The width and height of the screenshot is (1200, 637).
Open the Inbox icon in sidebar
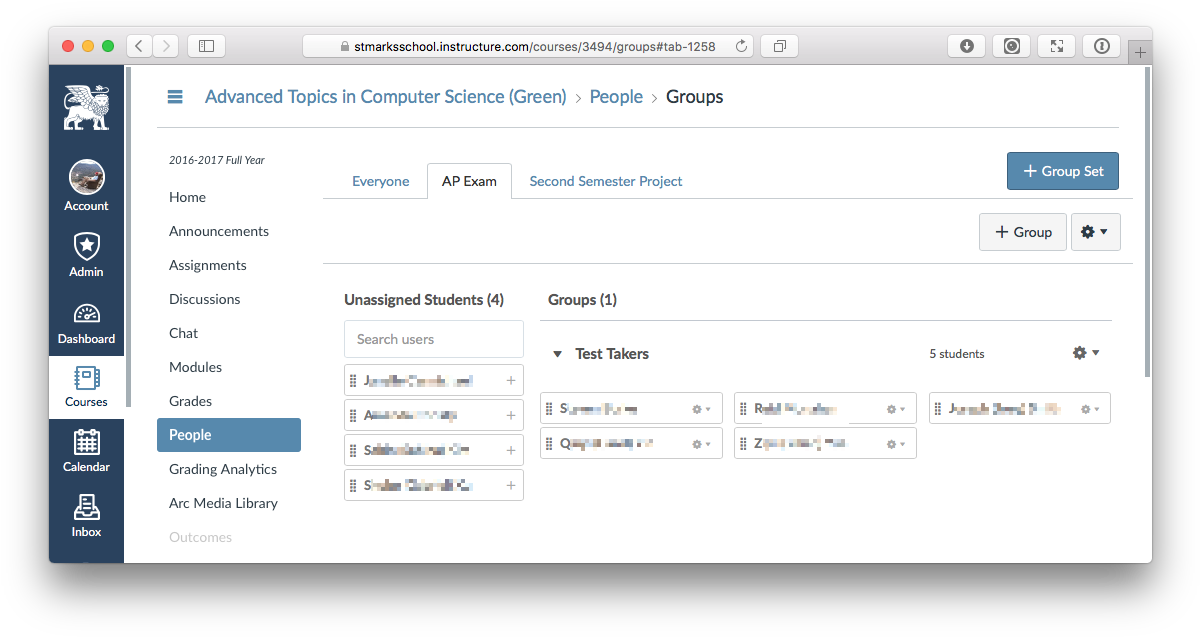tap(86, 515)
